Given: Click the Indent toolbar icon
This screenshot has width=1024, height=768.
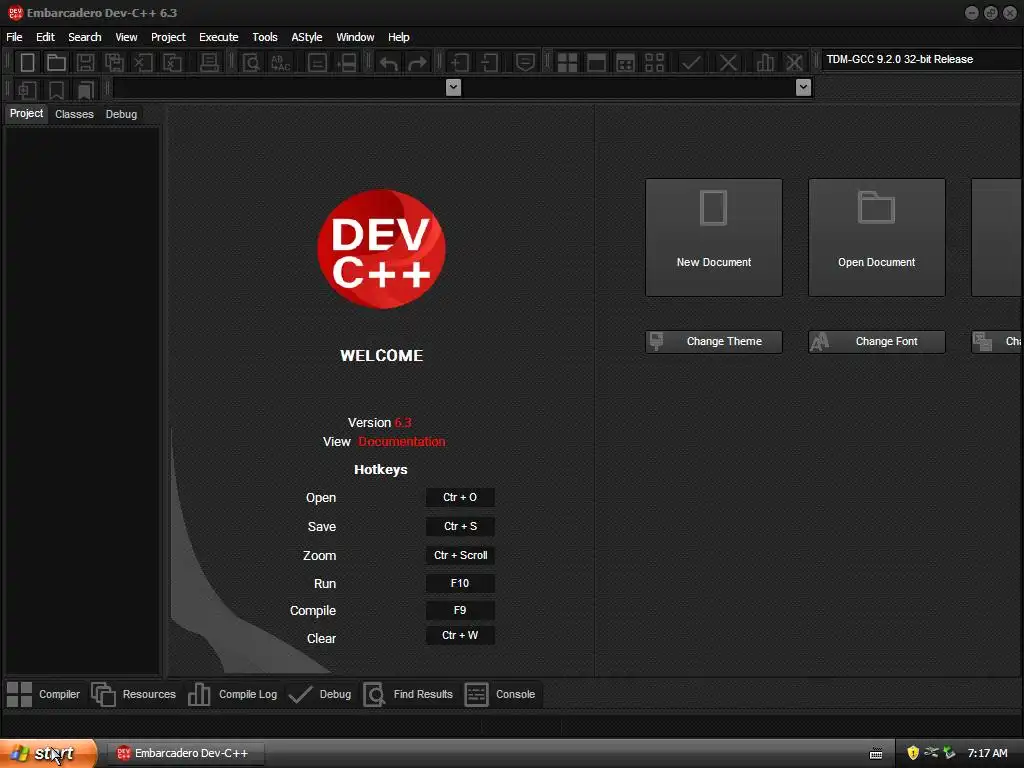Looking at the screenshot, I should 460,63.
